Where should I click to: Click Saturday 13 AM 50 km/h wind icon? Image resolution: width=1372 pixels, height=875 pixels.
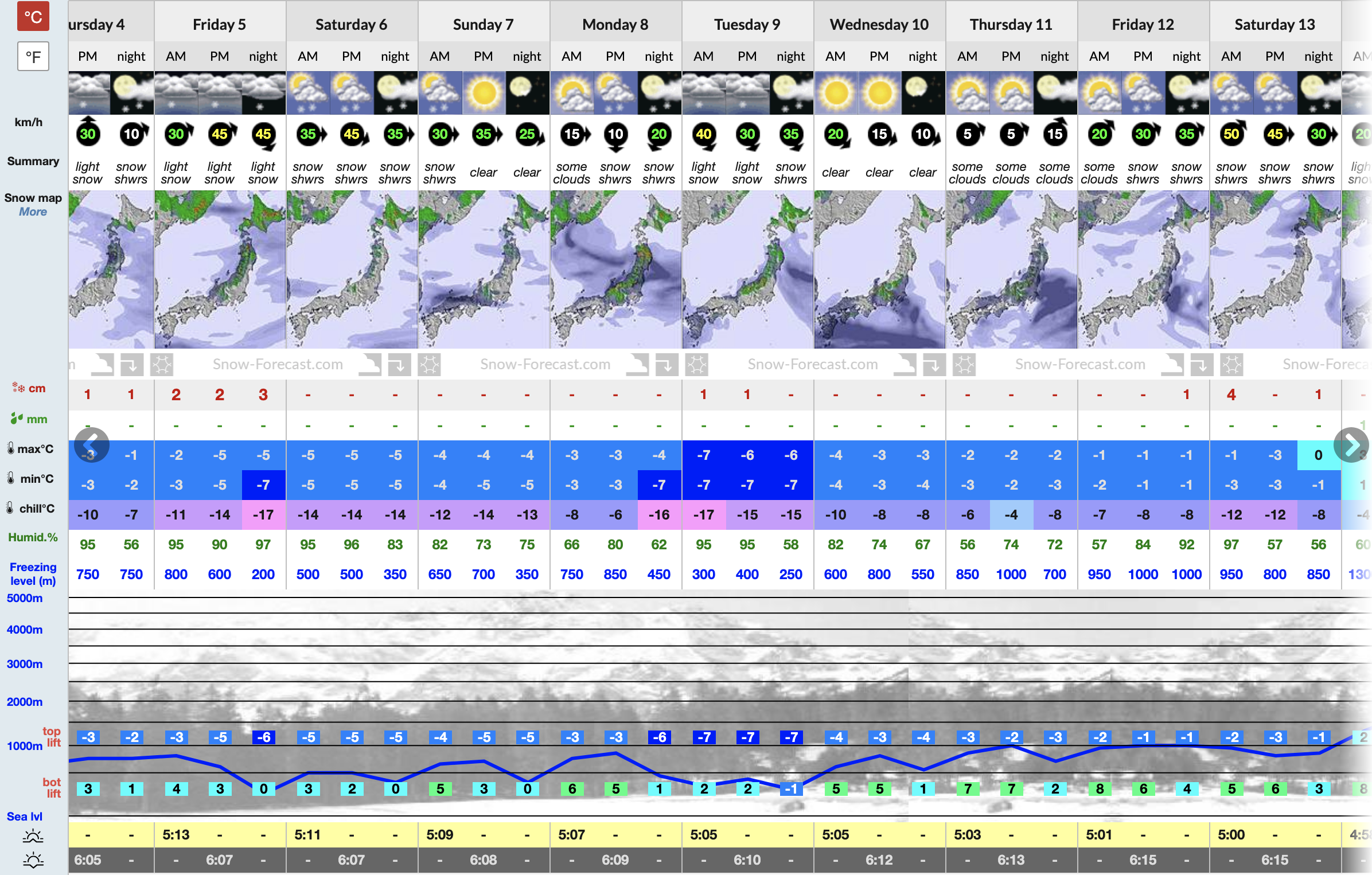[1231, 134]
